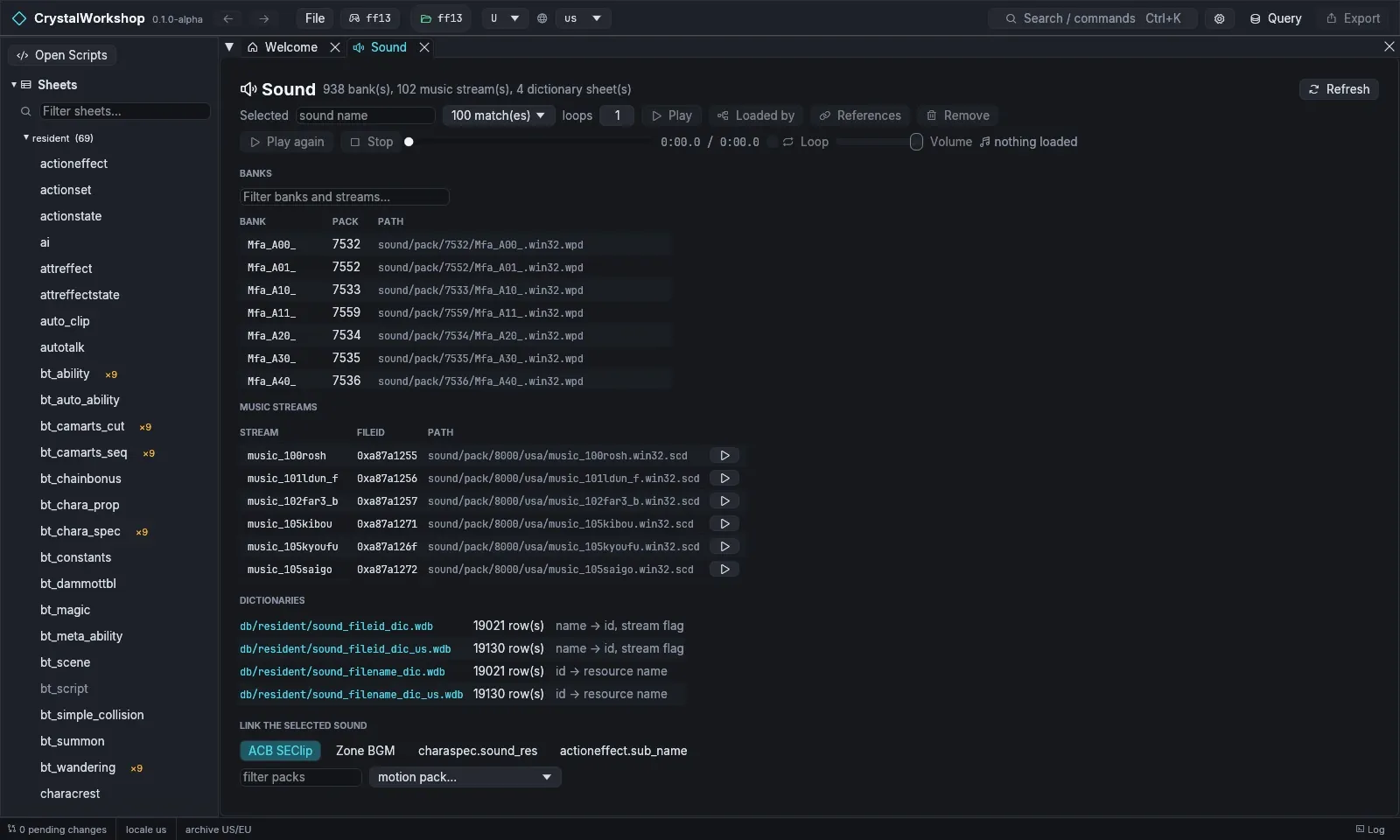Screen dimensions: 1400x840
Task: Click the playback position slider knob
Action: pyautogui.click(x=409, y=142)
